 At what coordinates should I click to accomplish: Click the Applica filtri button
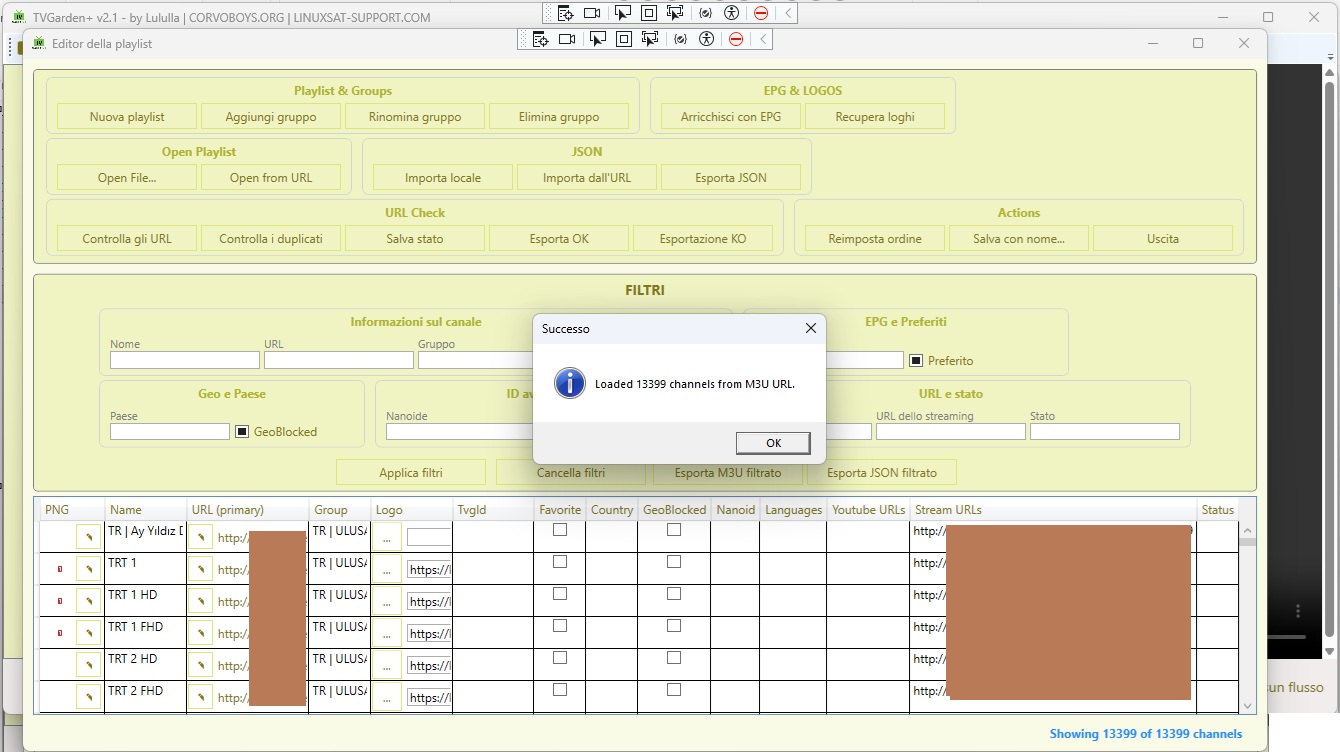click(411, 472)
